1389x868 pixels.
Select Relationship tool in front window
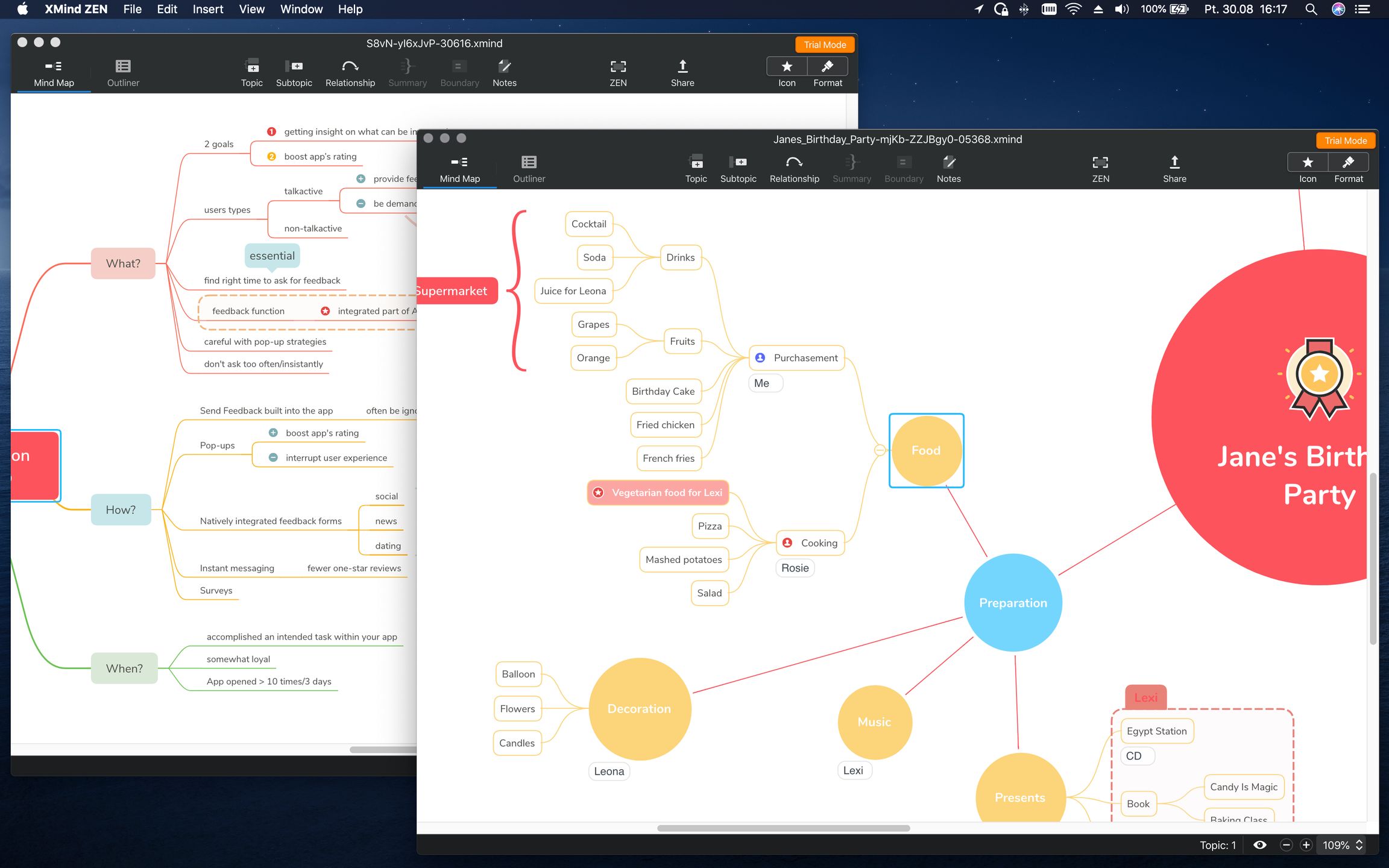pos(794,163)
